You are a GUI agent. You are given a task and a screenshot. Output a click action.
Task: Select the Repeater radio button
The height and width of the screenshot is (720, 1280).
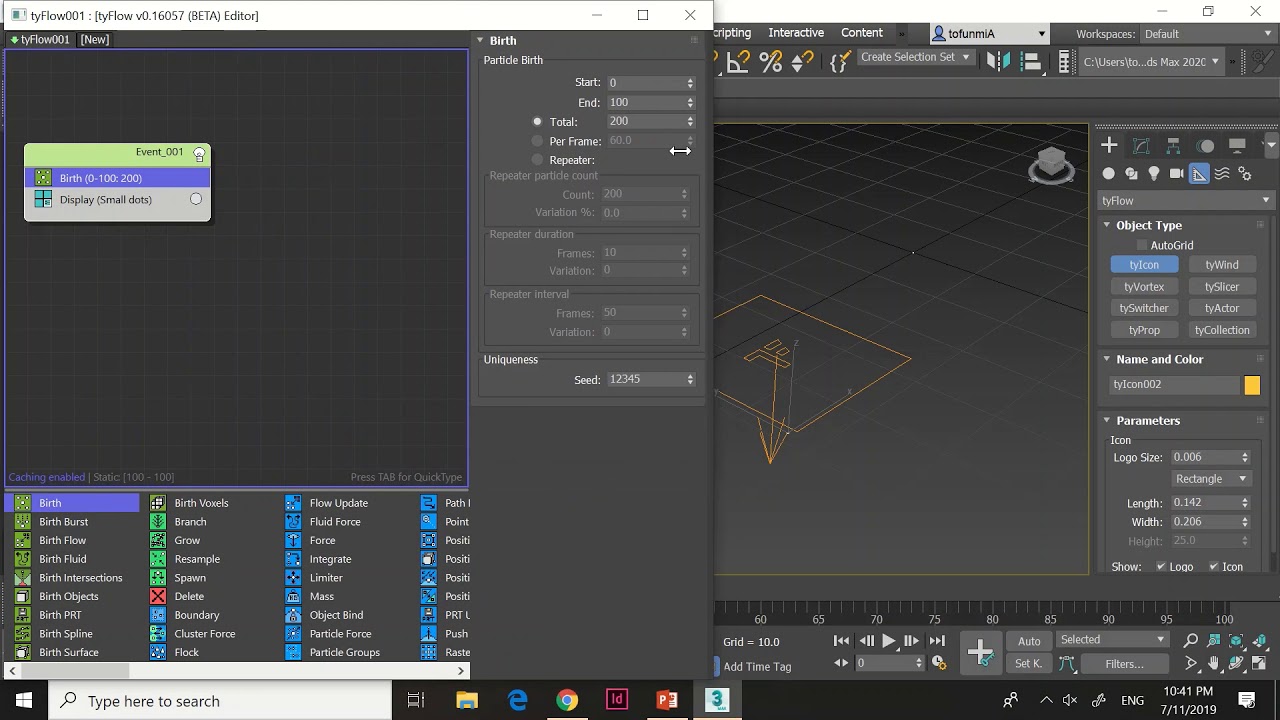tap(537, 160)
